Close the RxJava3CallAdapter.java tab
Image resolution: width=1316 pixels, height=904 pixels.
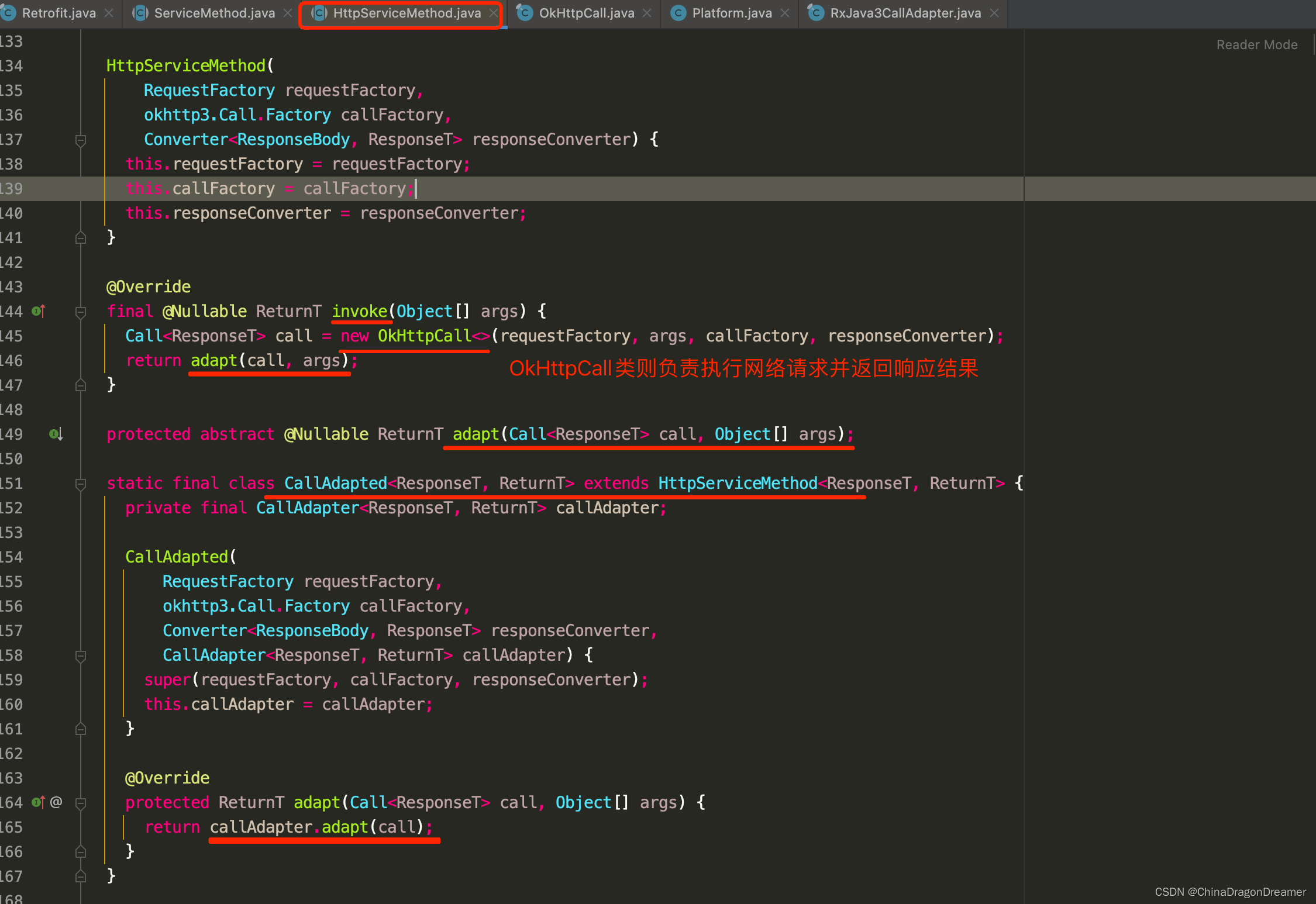click(x=994, y=13)
